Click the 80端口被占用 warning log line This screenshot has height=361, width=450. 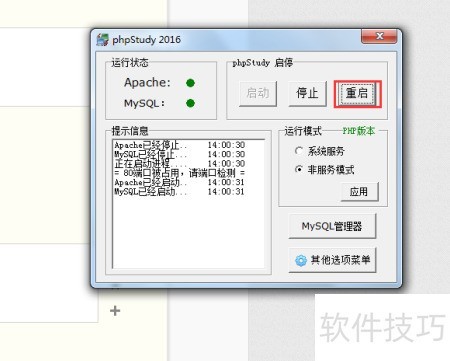pyautogui.click(x=179, y=173)
